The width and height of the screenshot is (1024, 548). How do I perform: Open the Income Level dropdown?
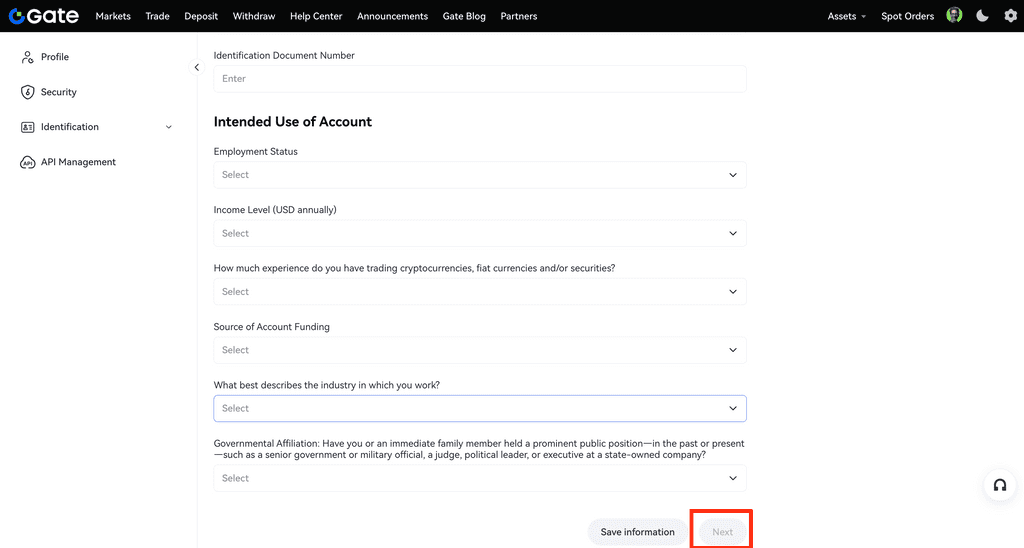tap(479, 233)
